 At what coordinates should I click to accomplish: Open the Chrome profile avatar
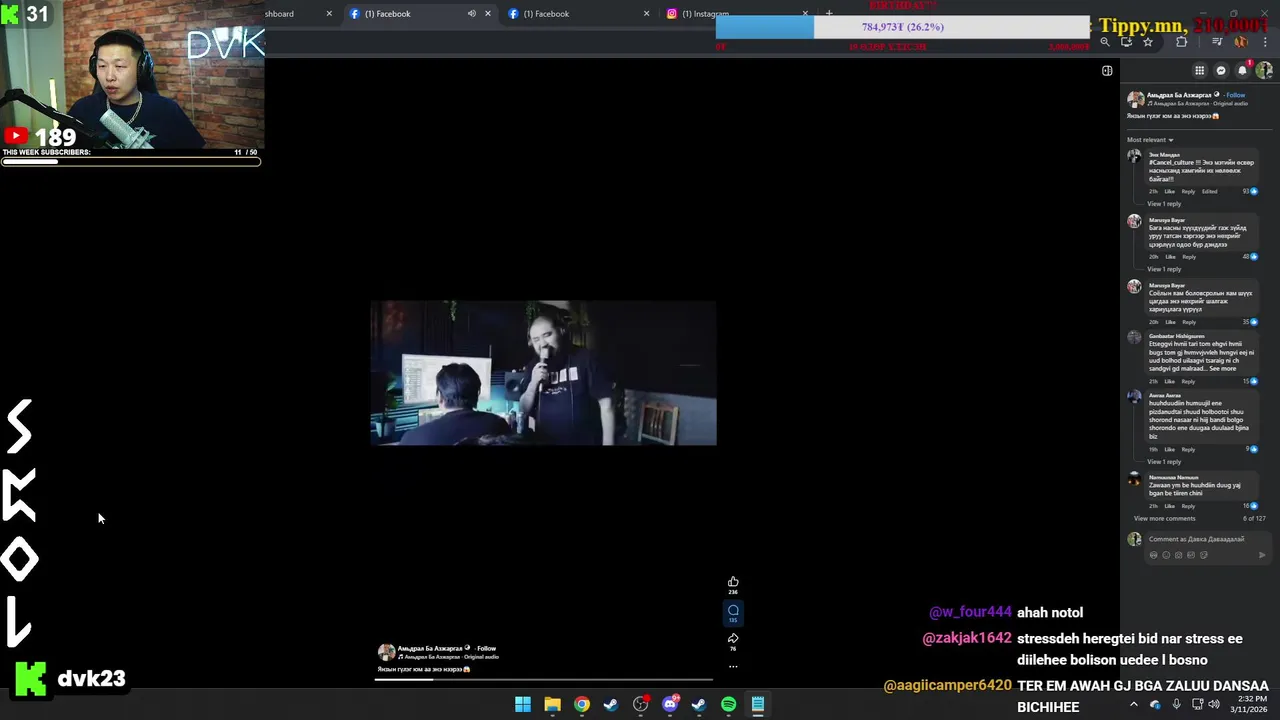[x=1241, y=42]
